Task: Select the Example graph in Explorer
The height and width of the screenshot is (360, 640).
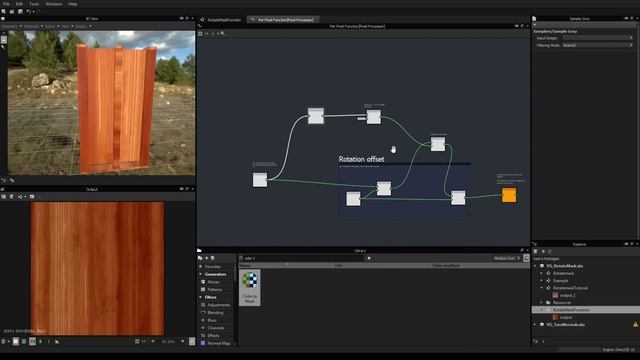Action: pyautogui.click(x=560, y=280)
